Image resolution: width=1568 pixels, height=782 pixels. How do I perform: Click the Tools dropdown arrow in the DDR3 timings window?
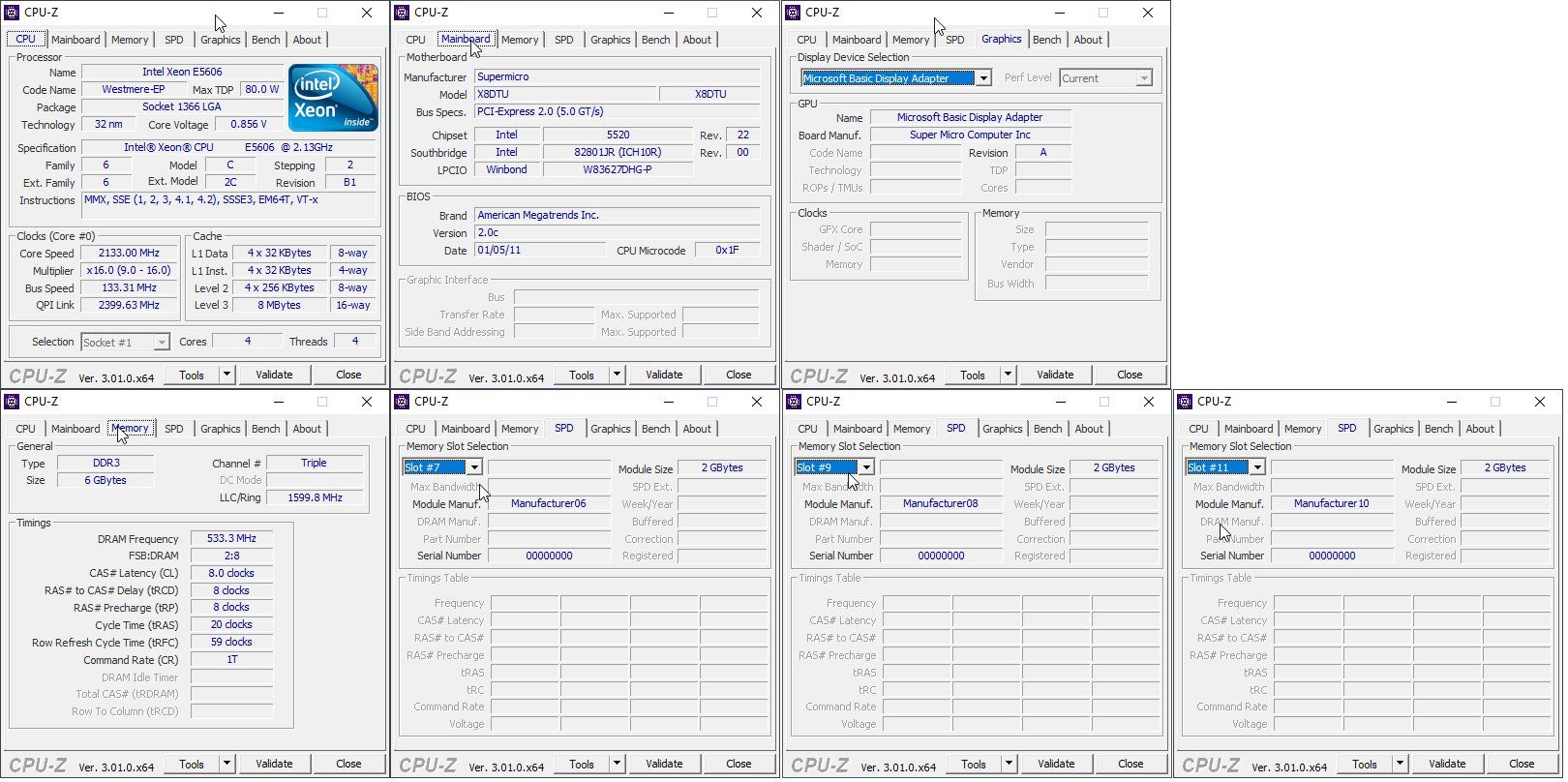click(x=226, y=764)
